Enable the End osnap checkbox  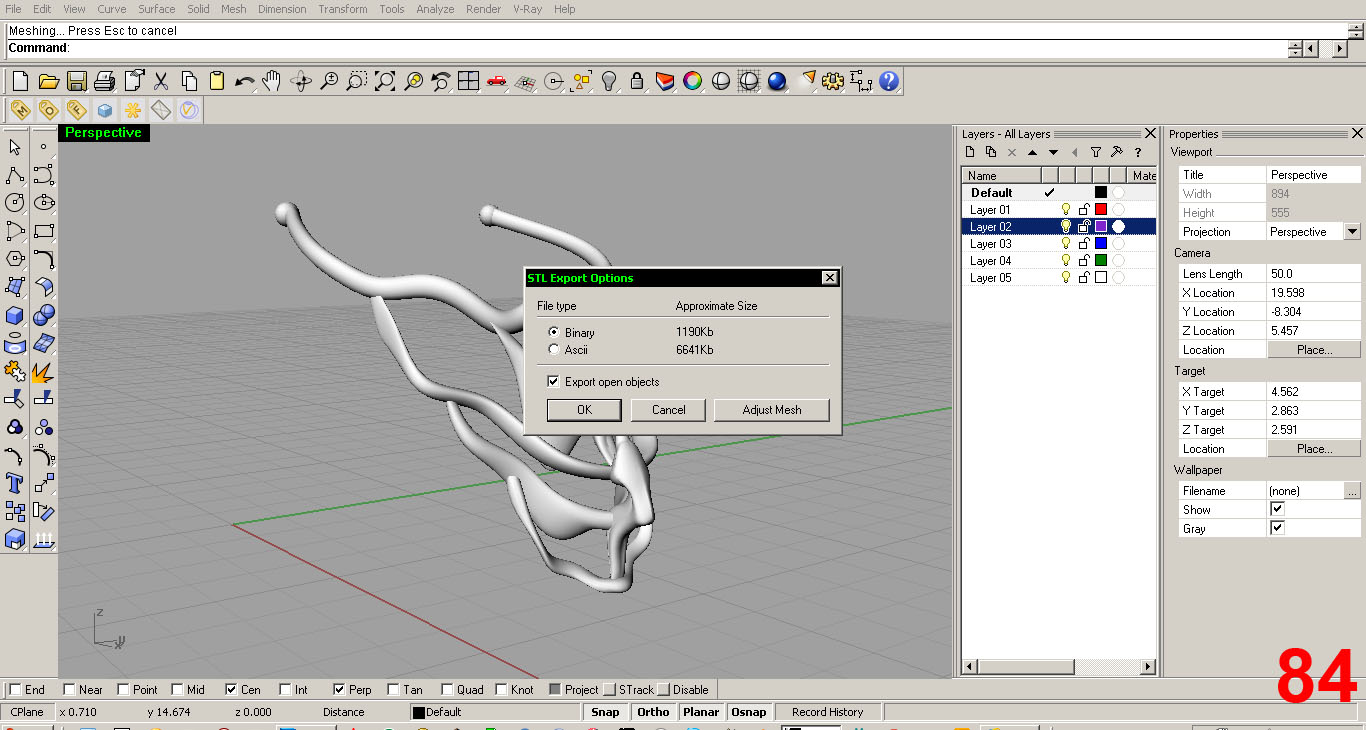point(15,689)
